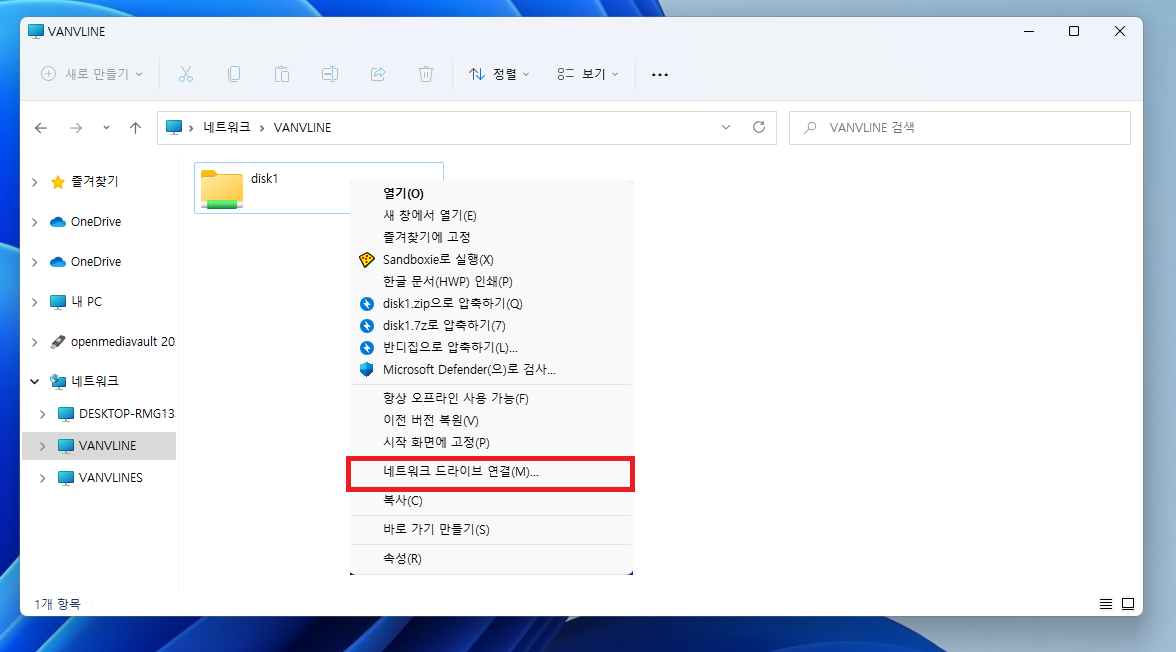
Task: Go forward with the right arrow
Action: click(76, 128)
